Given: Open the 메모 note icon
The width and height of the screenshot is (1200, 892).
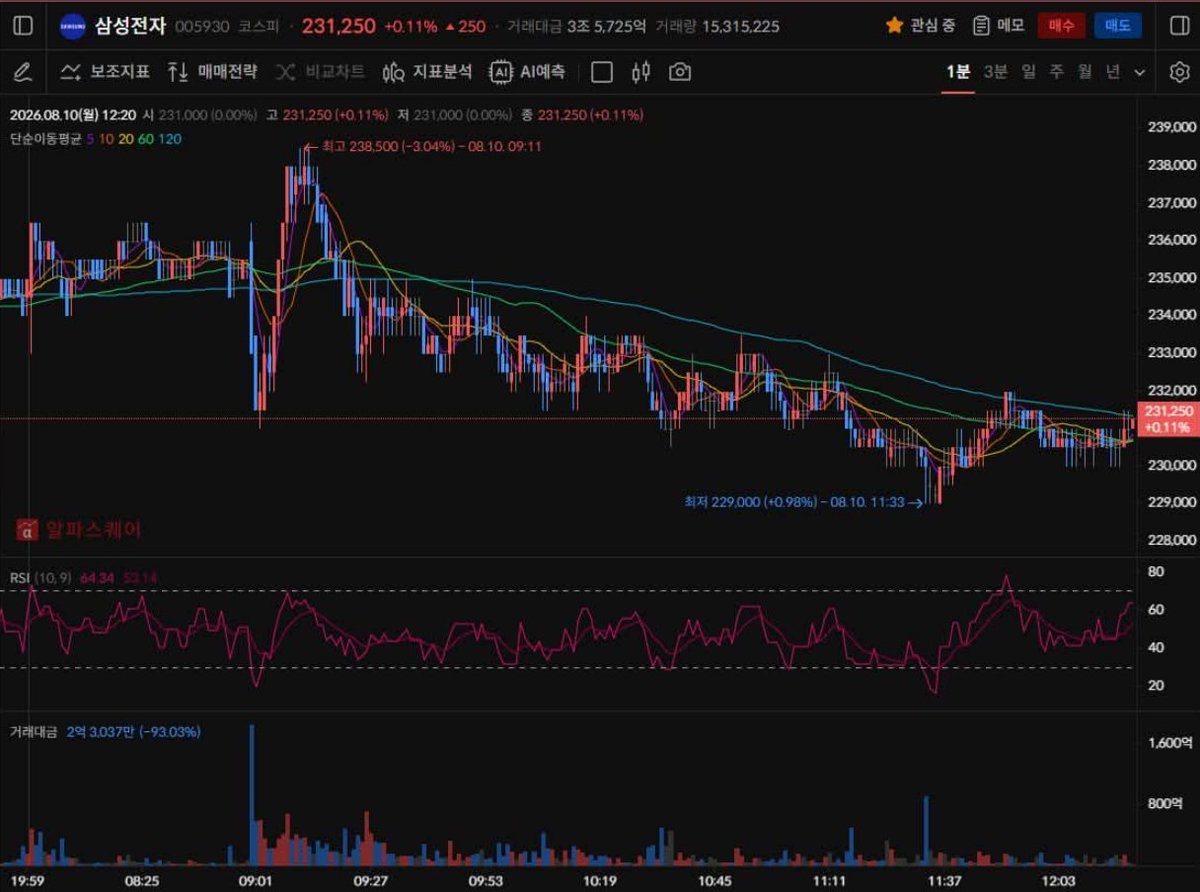Looking at the screenshot, I should pyautogui.click(x=982, y=26).
